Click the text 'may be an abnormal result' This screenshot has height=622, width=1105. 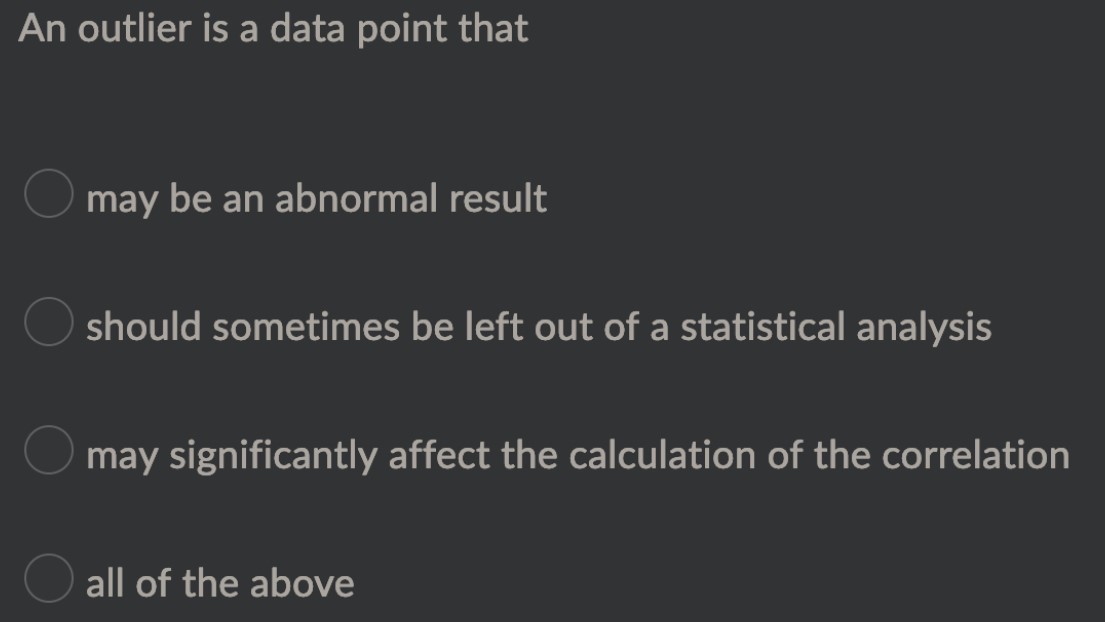(316, 199)
